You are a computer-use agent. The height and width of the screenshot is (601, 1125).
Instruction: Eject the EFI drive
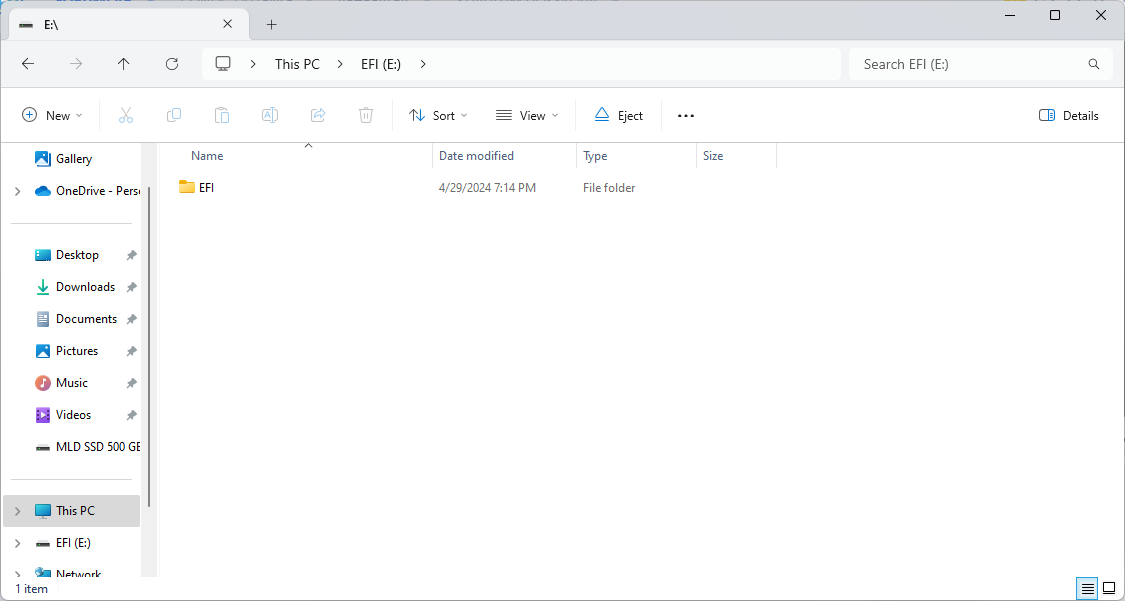618,116
